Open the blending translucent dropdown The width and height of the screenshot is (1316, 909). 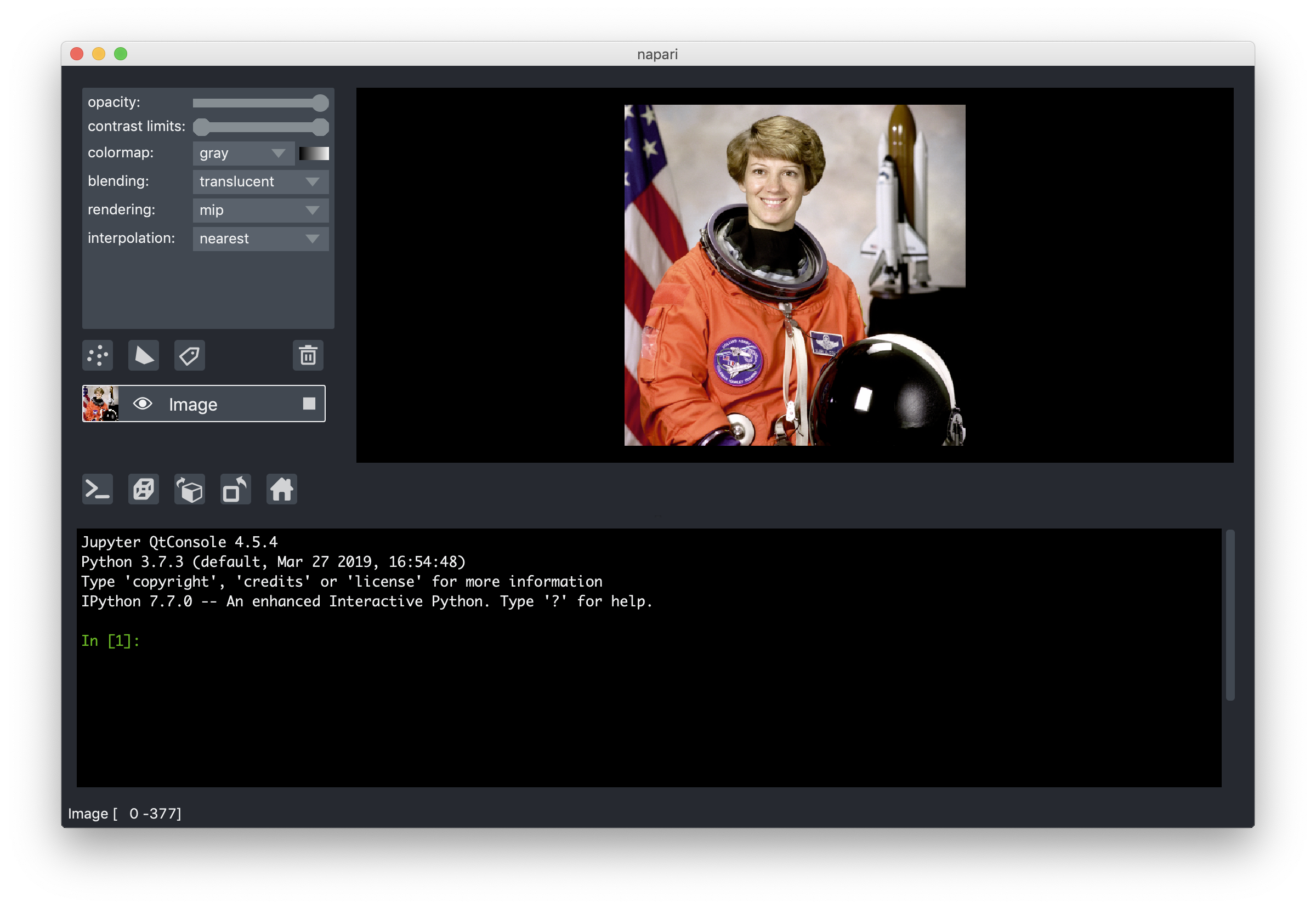[x=260, y=181]
